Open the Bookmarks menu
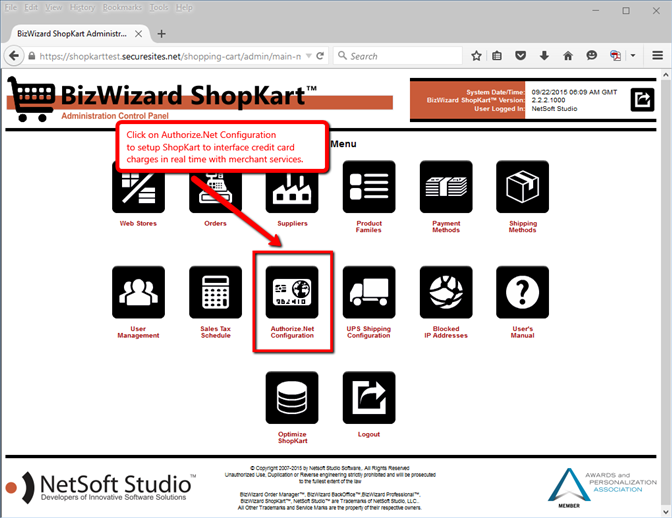Image resolution: width=672 pixels, height=518 pixels. [x=122, y=8]
